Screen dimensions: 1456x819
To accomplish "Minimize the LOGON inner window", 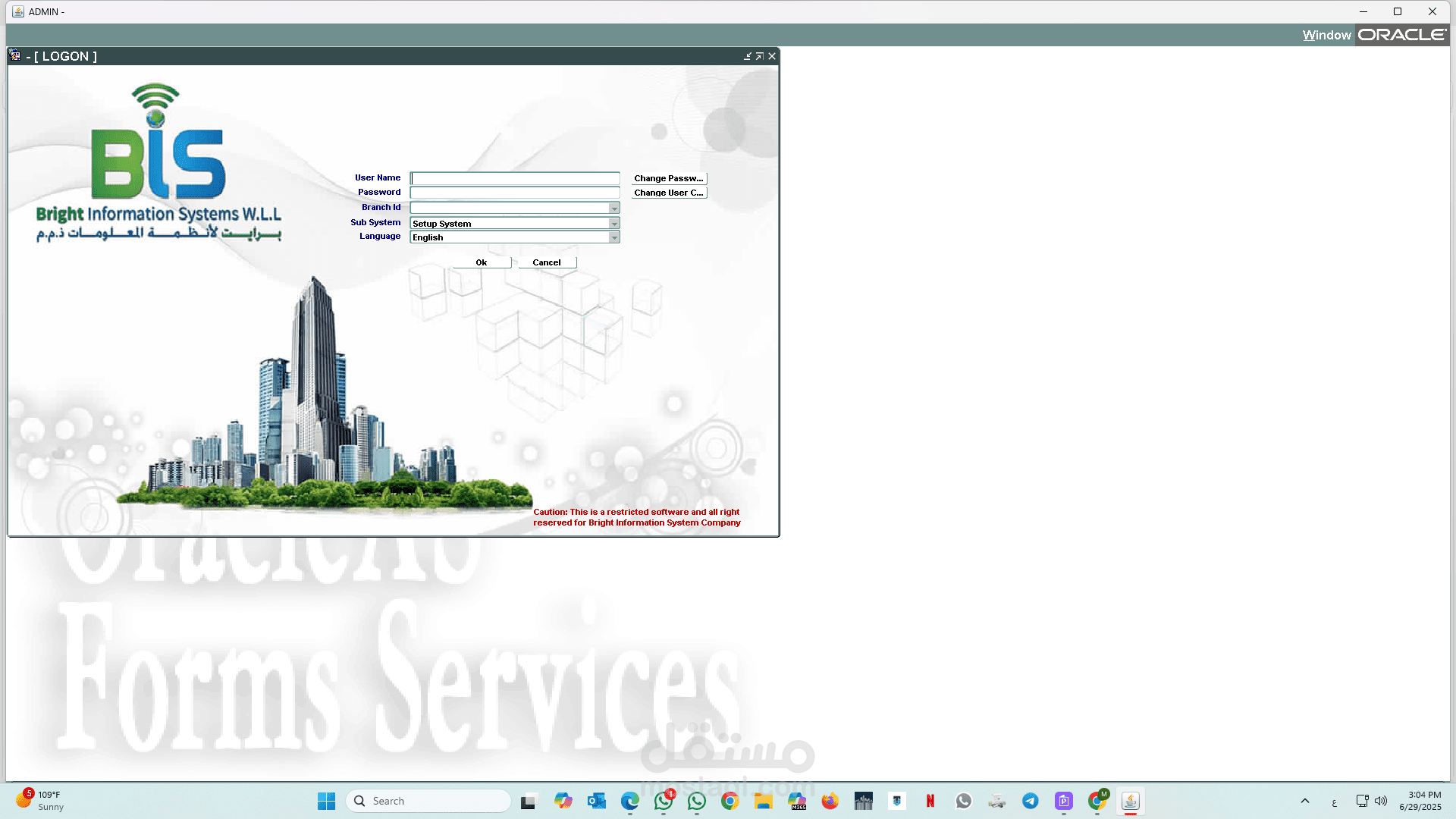I will pyautogui.click(x=748, y=56).
